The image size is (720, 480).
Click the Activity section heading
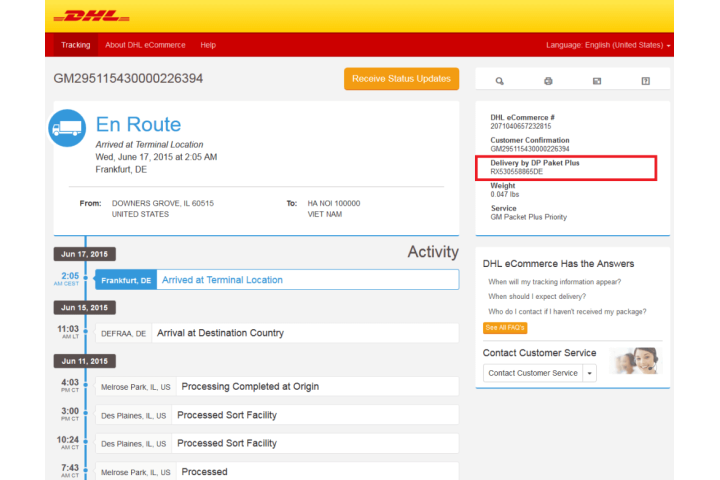[x=433, y=252]
